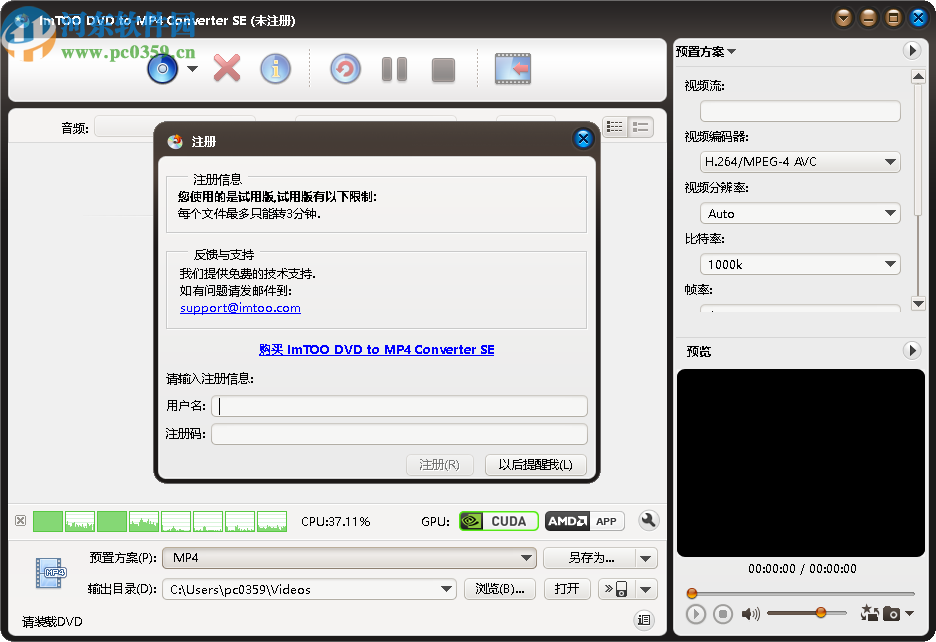Enable CUDA GPU acceleration
Viewport: 936px width, 642px height.
(498, 520)
